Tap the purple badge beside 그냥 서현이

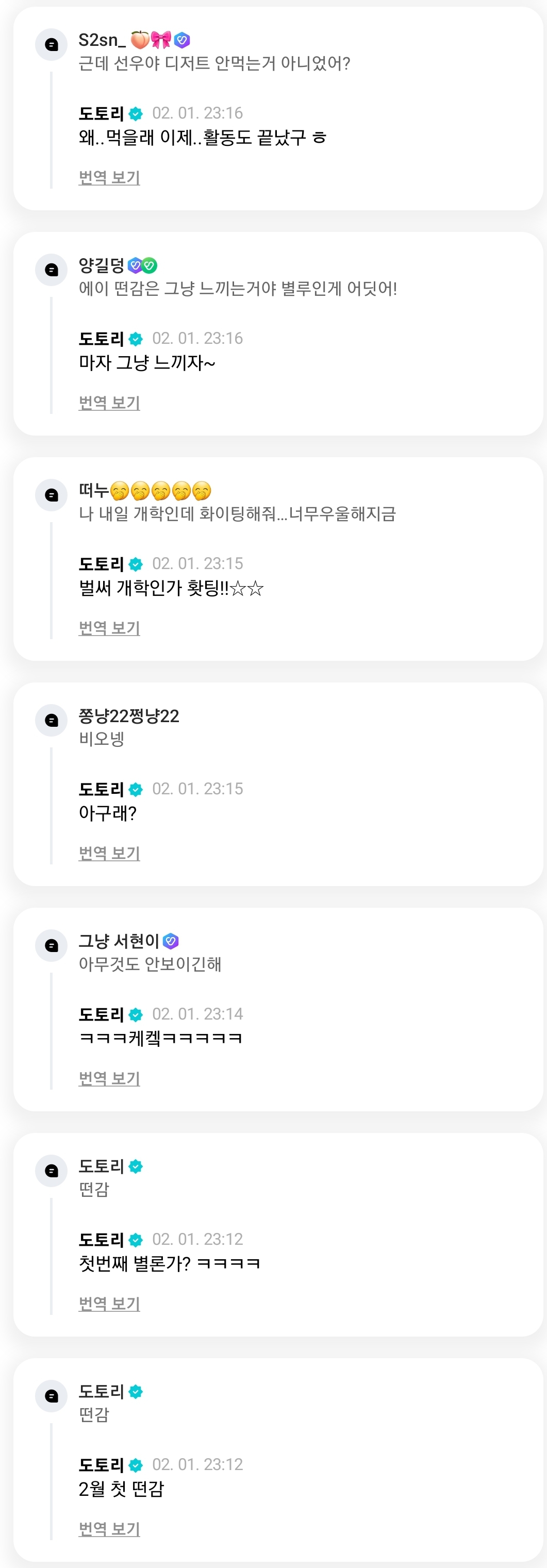(171, 941)
